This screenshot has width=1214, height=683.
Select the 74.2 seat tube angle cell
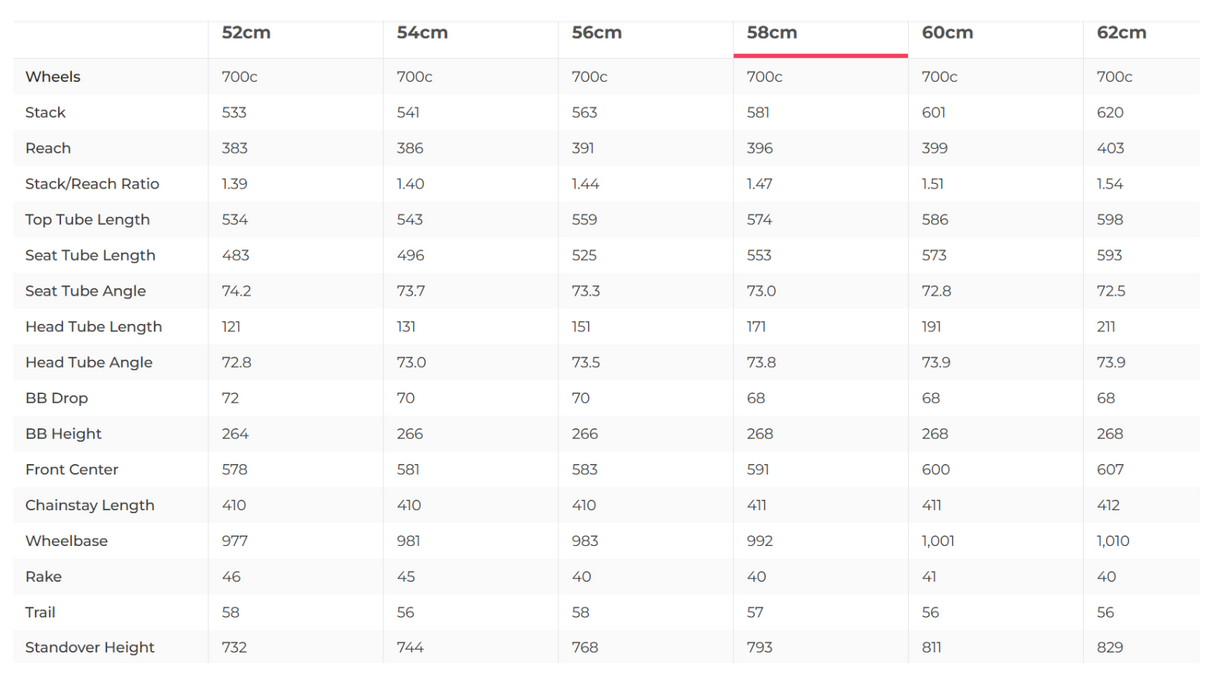coord(236,291)
